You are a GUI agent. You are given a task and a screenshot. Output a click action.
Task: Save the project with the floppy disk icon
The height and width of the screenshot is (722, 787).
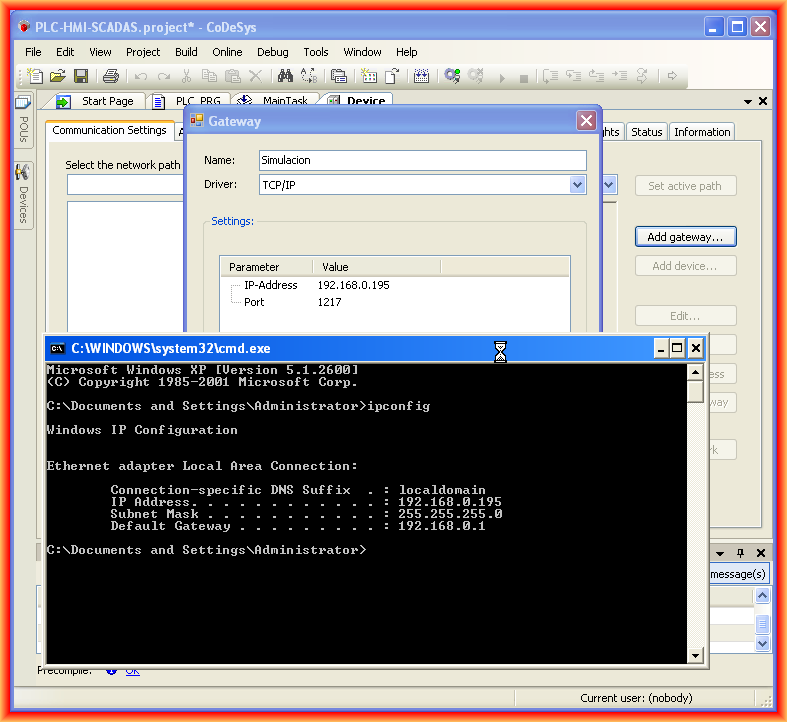tap(81, 76)
